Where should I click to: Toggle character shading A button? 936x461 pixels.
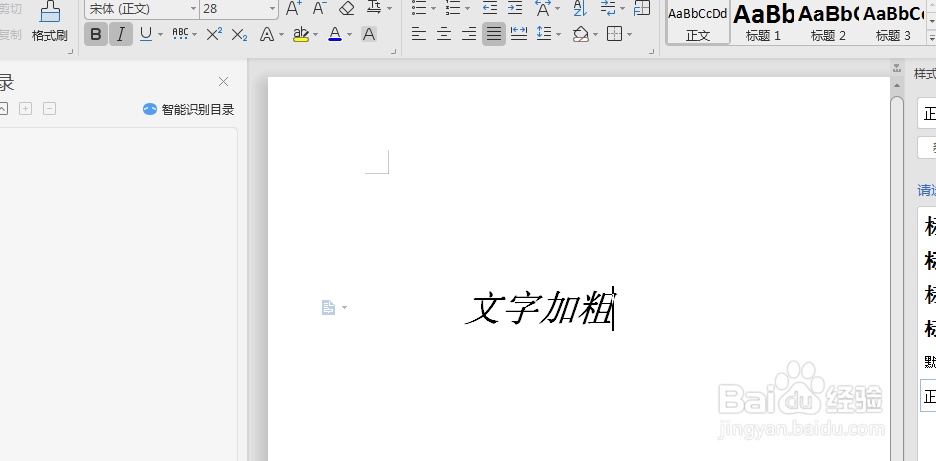(x=369, y=35)
